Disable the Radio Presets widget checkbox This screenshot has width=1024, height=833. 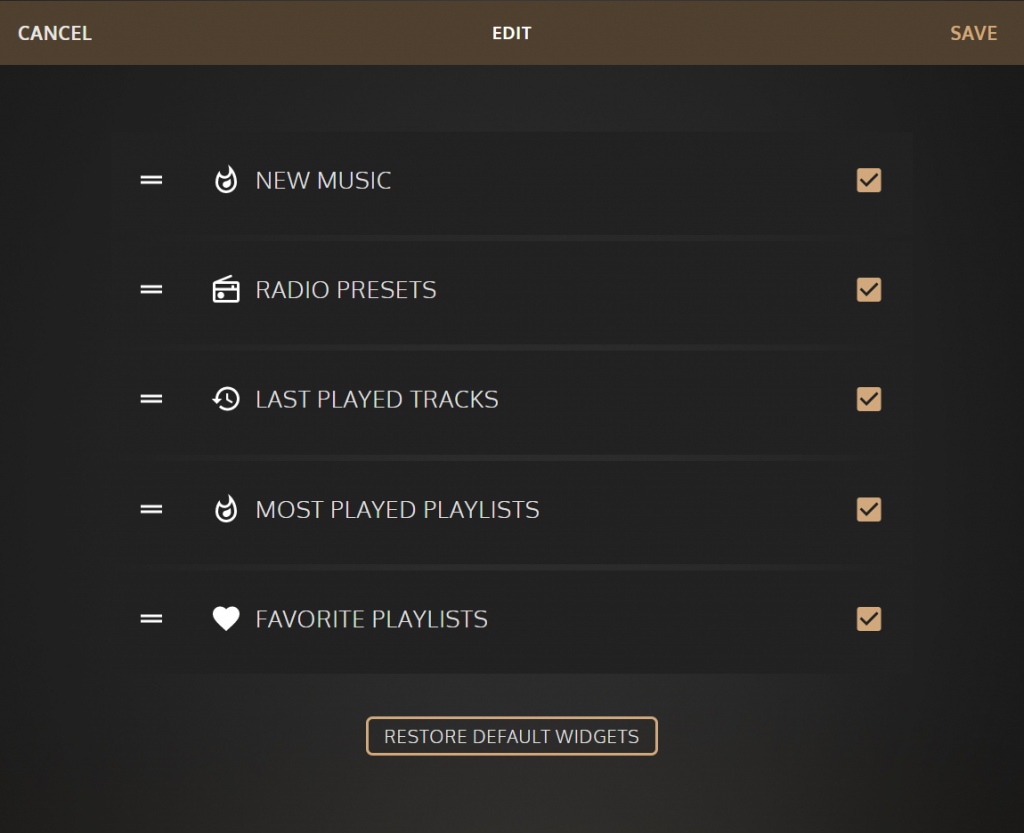click(x=869, y=289)
